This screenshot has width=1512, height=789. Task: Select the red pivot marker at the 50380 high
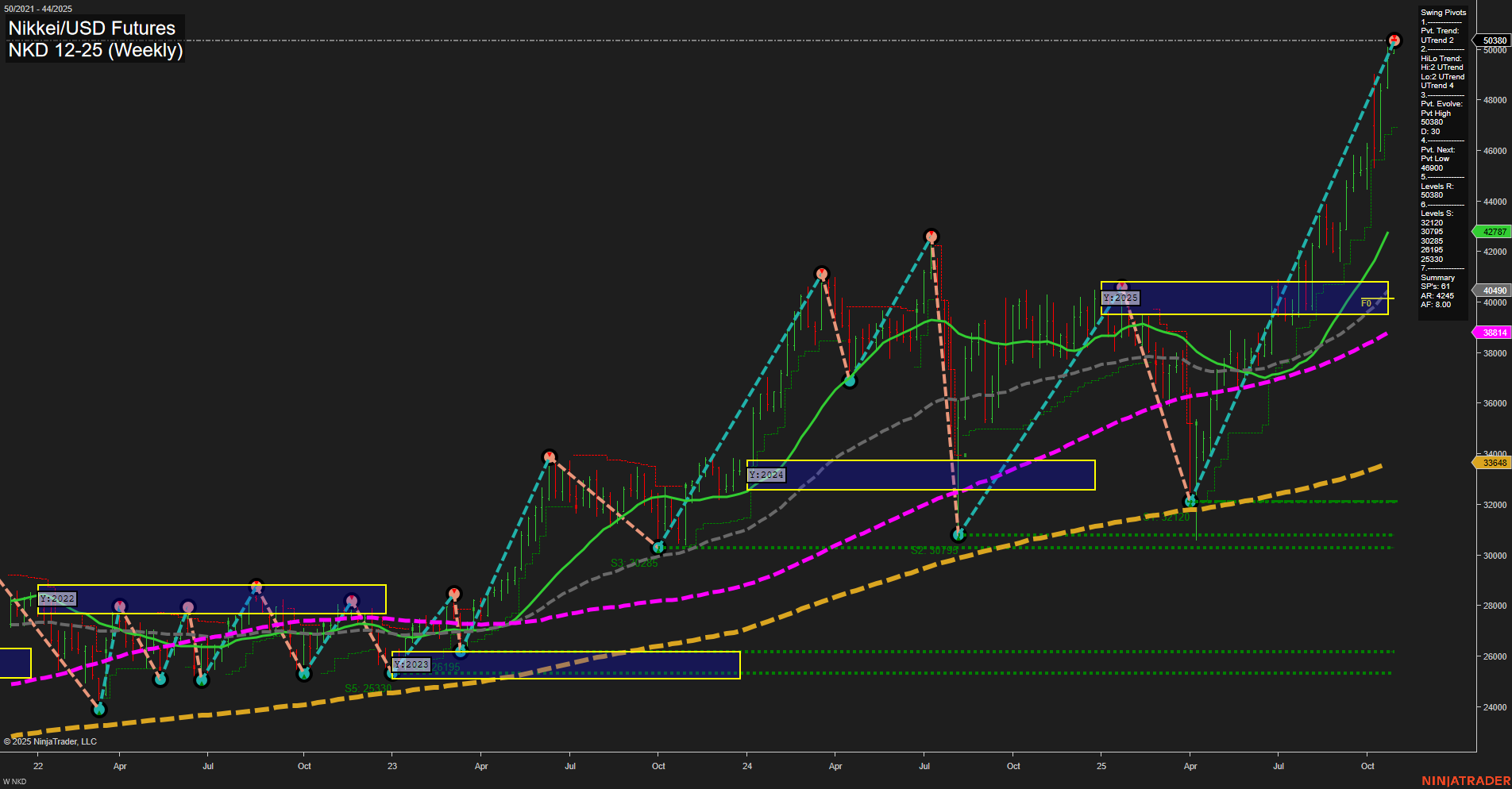(1394, 37)
